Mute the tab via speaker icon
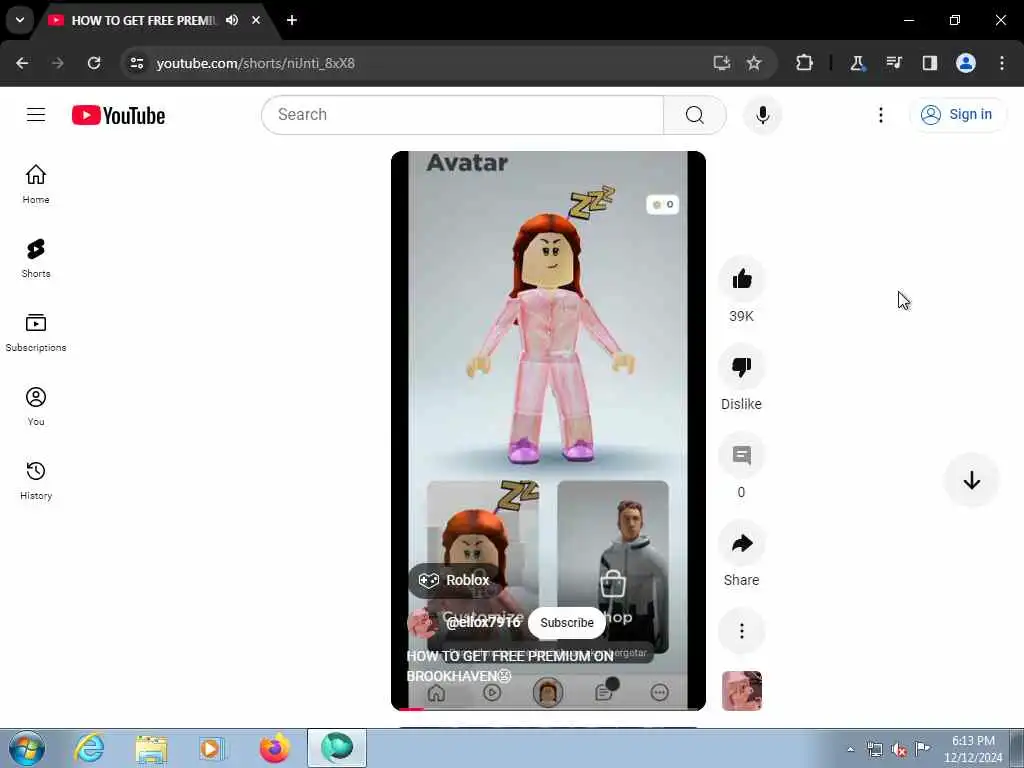The width and height of the screenshot is (1024, 768). pyautogui.click(x=232, y=20)
